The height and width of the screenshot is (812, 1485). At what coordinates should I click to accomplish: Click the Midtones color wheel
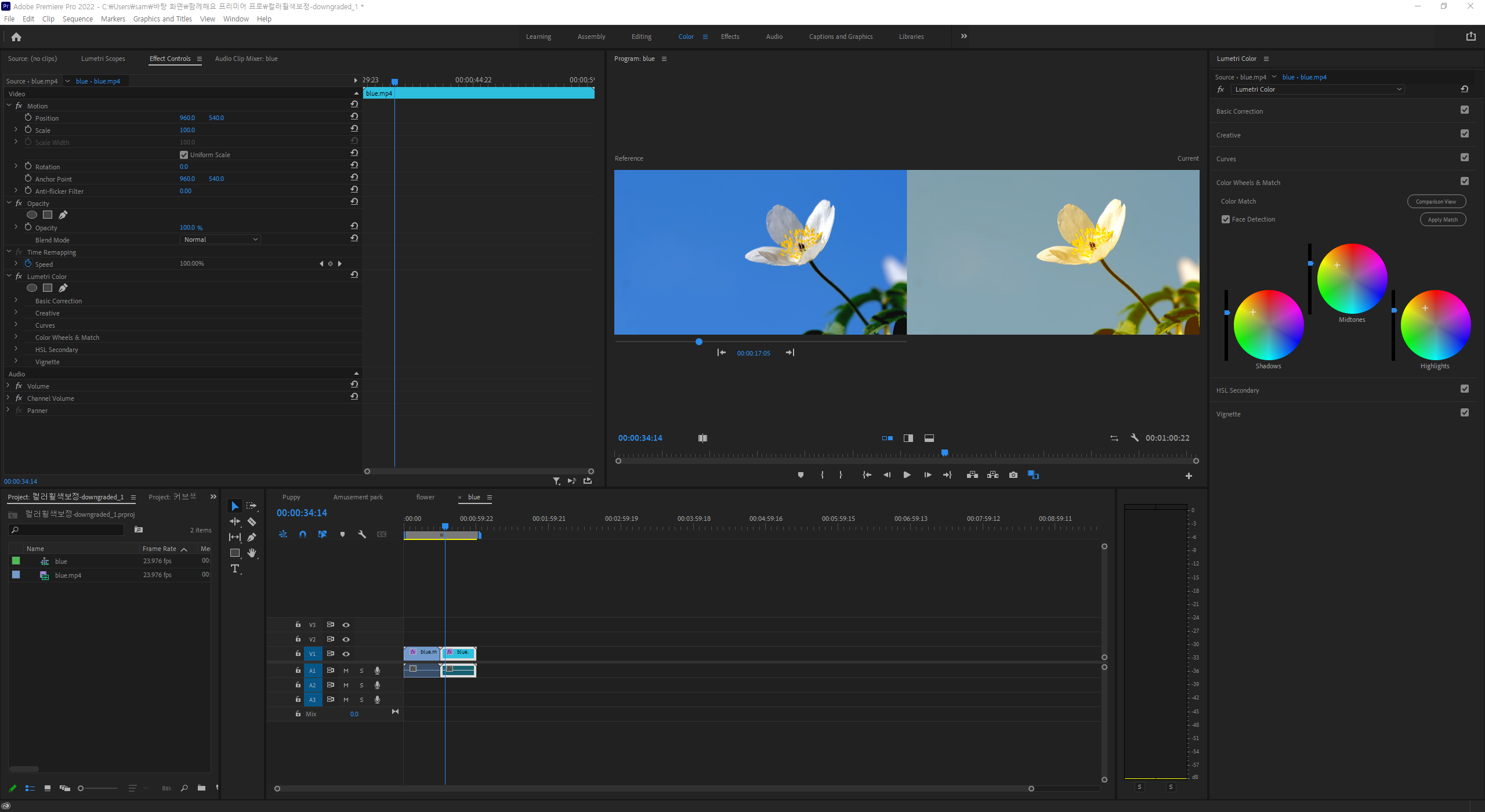[1352, 278]
